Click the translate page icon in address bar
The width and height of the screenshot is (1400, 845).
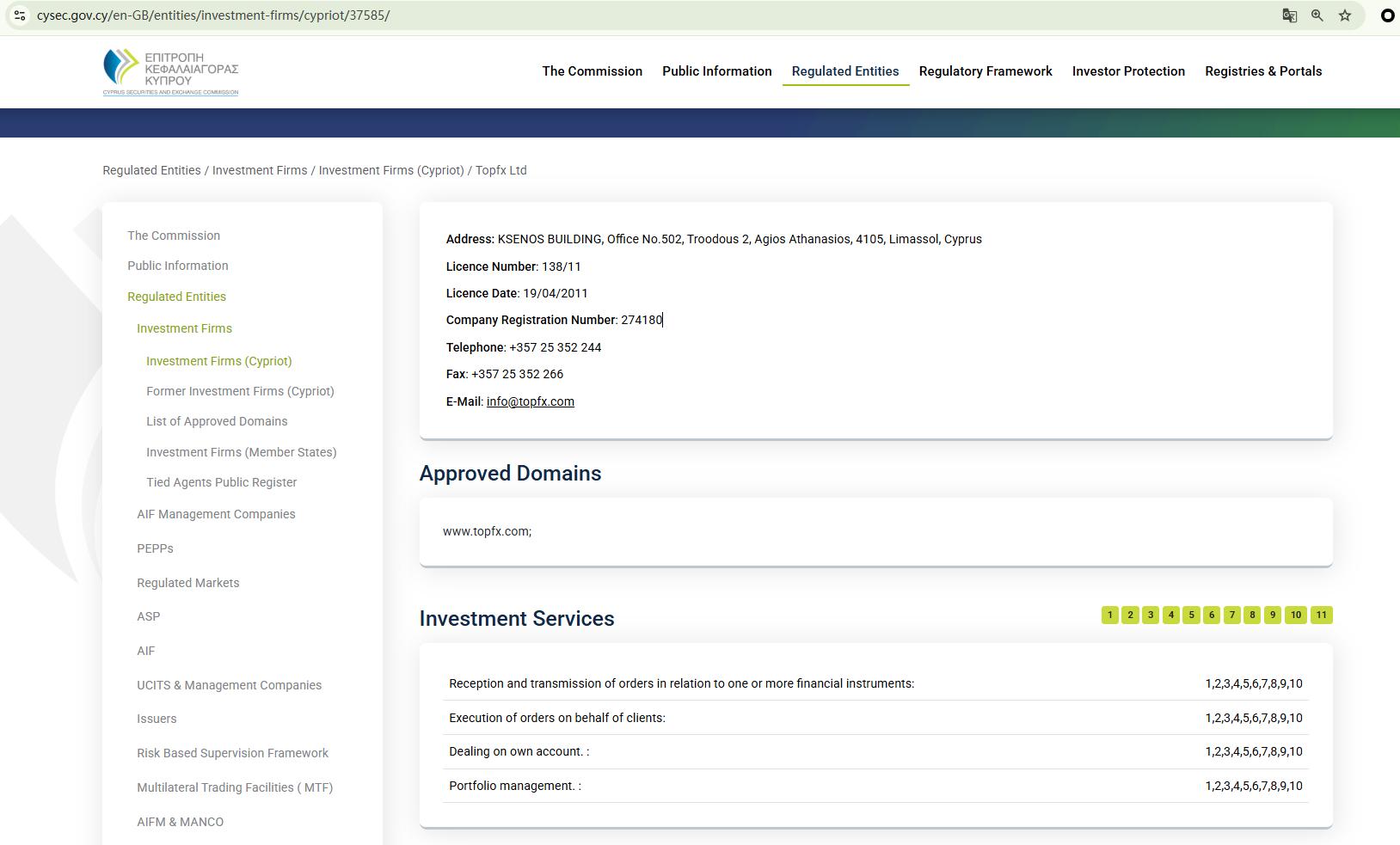[1289, 15]
